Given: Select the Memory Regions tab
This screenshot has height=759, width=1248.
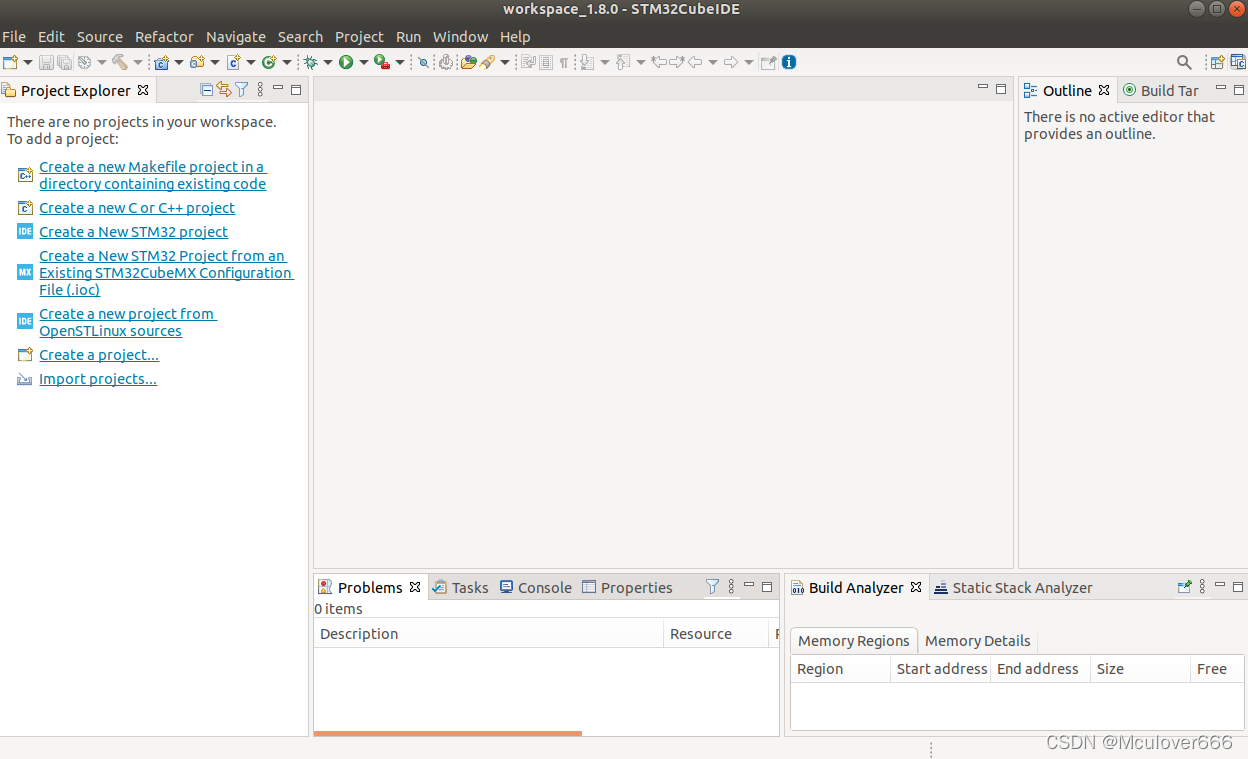Looking at the screenshot, I should click(854, 641).
